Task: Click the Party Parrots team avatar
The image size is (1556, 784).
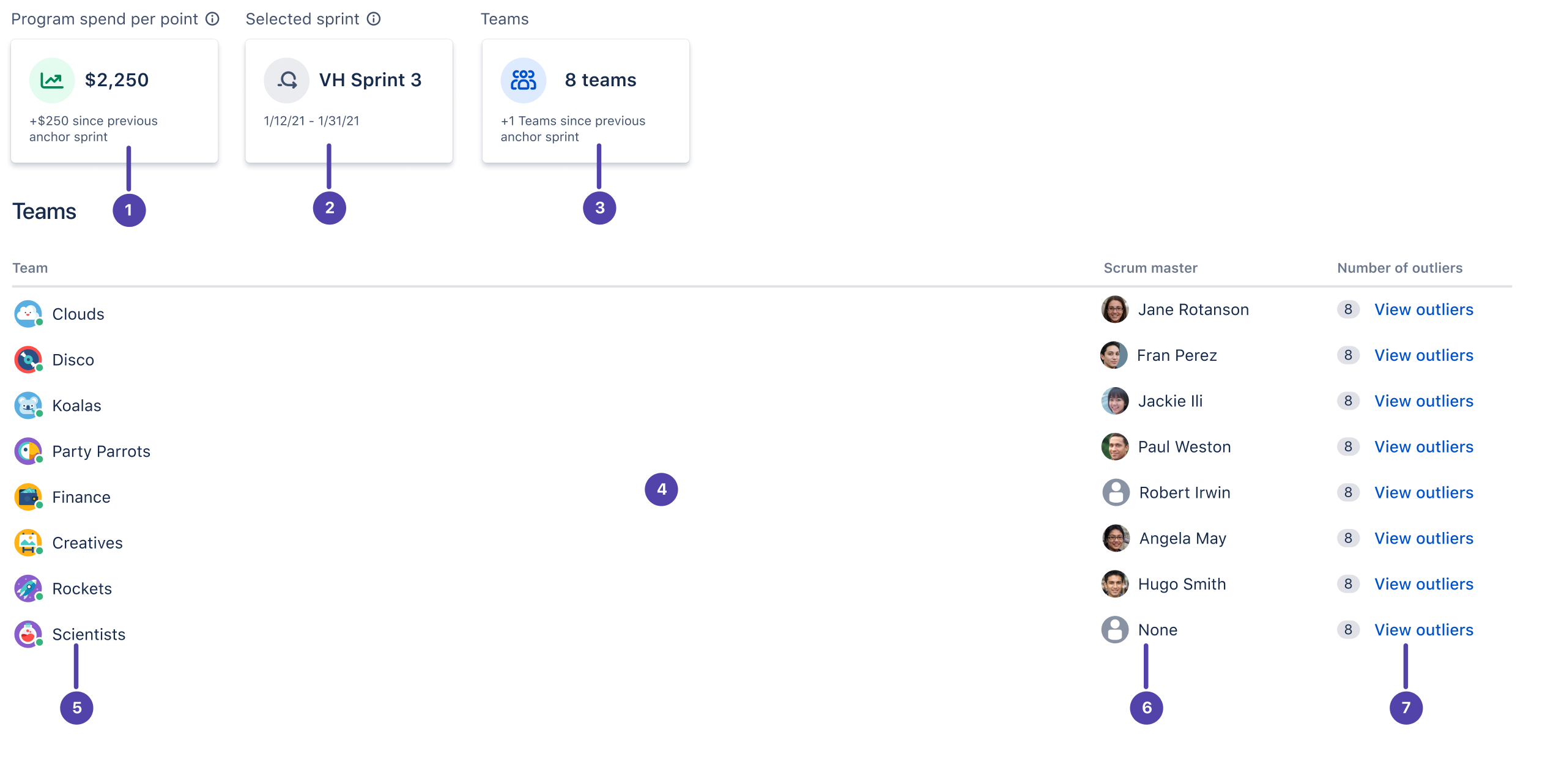Action: [x=28, y=451]
